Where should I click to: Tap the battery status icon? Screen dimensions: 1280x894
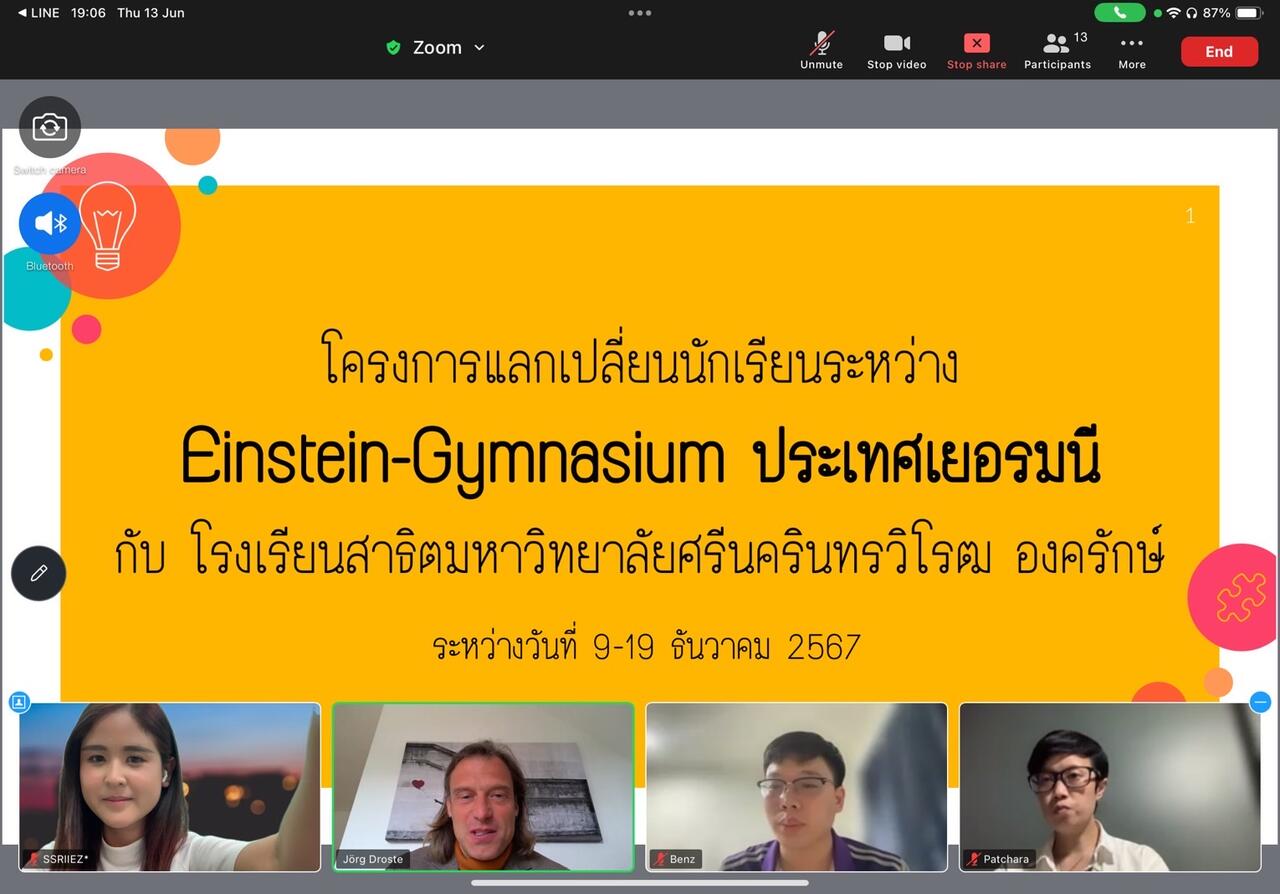tap(1250, 13)
